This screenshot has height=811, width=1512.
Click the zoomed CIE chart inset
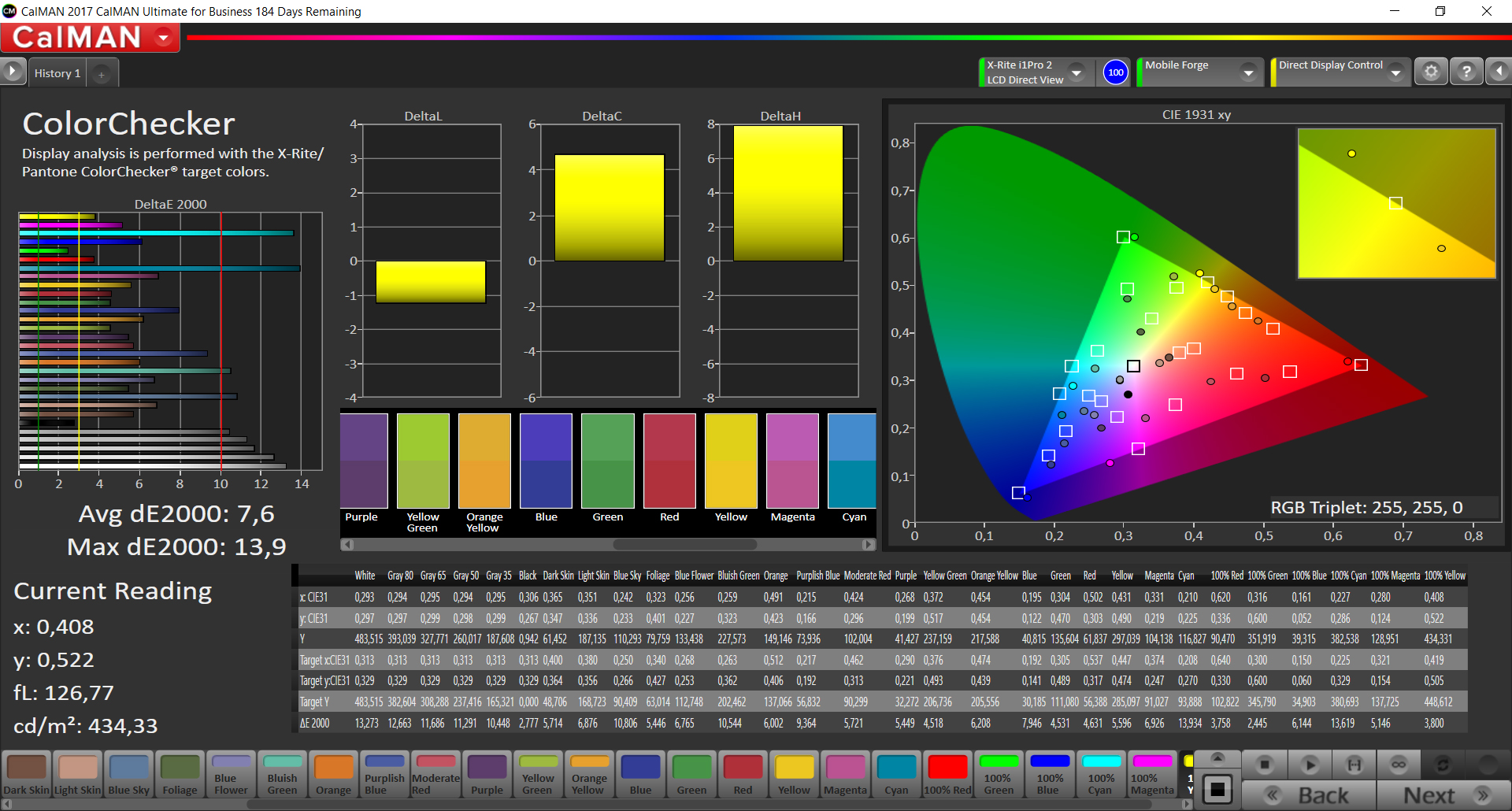(1396, 203)
